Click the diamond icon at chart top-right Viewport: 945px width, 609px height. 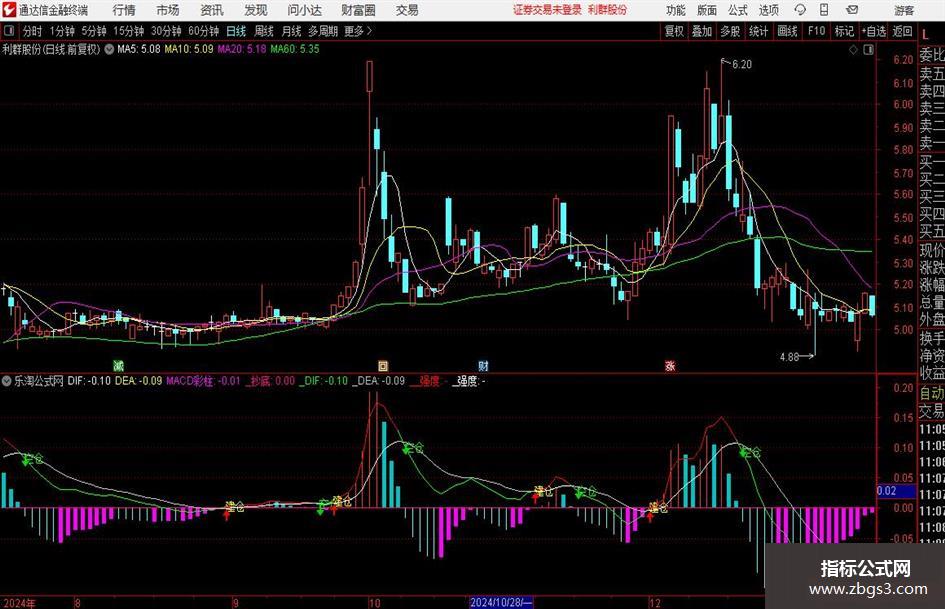coord(853,50)
